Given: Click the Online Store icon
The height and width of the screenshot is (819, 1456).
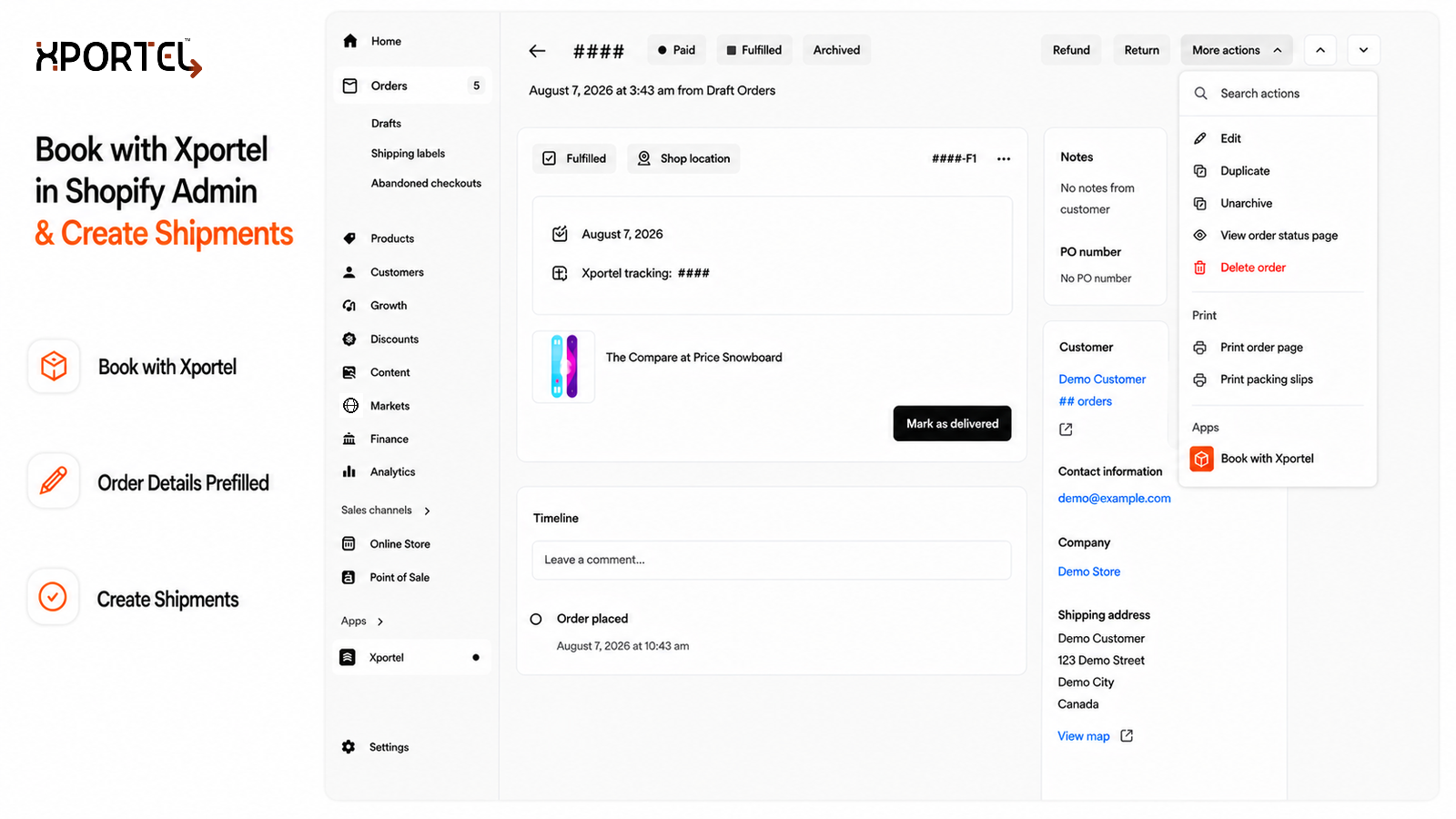Looking at the screenshot, I should tap(349, 544).
